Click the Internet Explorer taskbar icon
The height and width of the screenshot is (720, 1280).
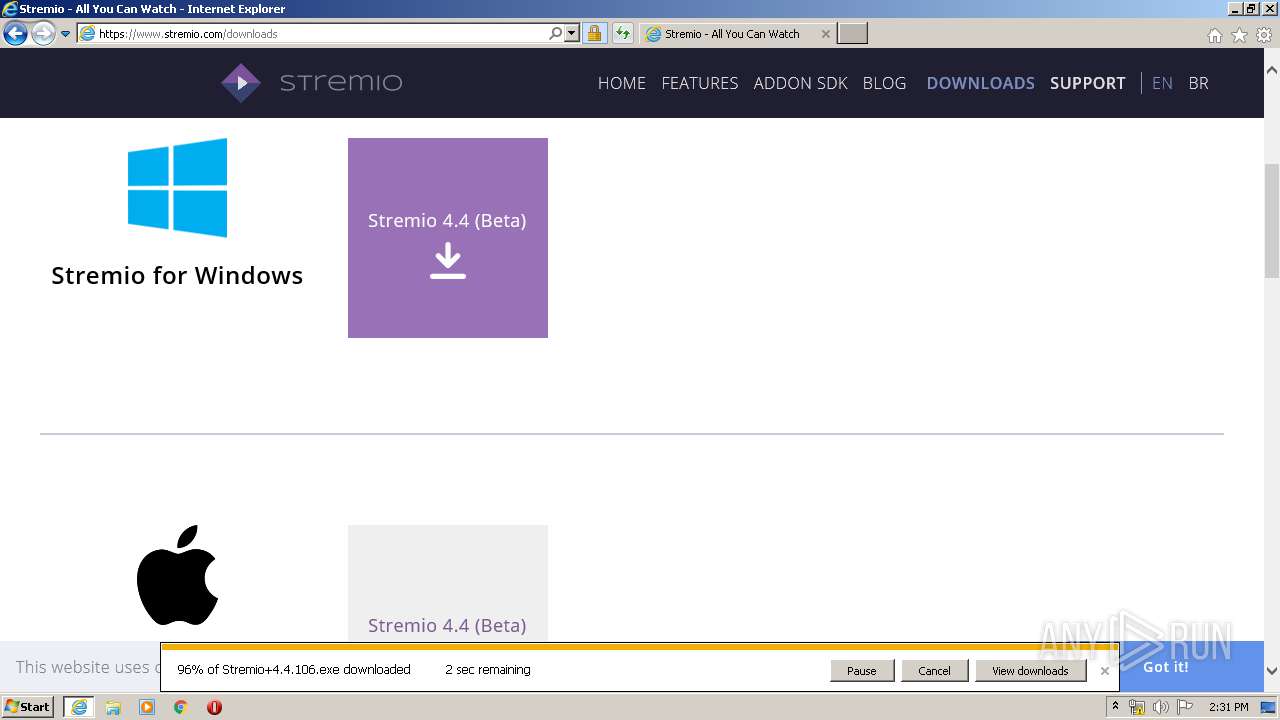pyautogui.click(x=79, y=707)
